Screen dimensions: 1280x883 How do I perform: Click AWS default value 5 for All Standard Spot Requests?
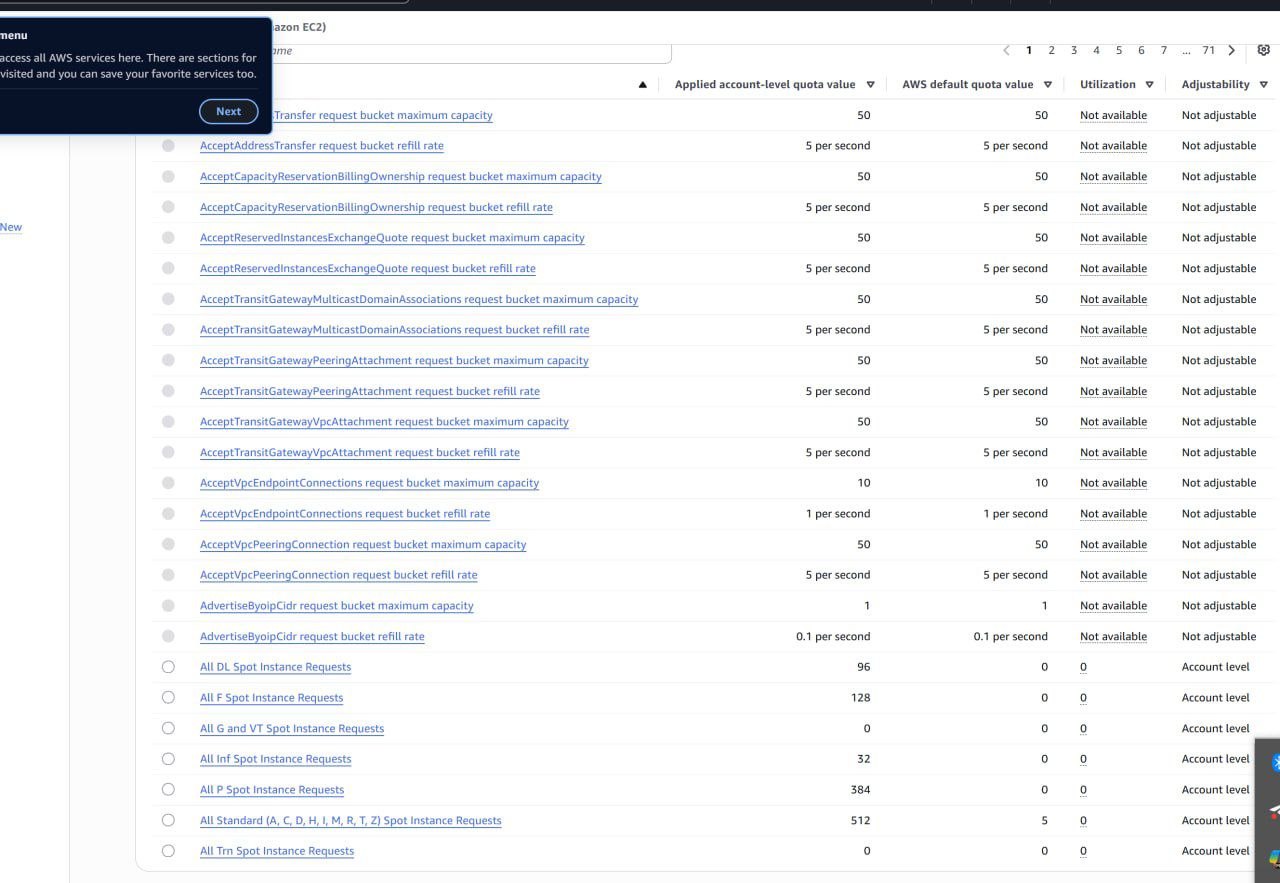(x=1045, y=820)
